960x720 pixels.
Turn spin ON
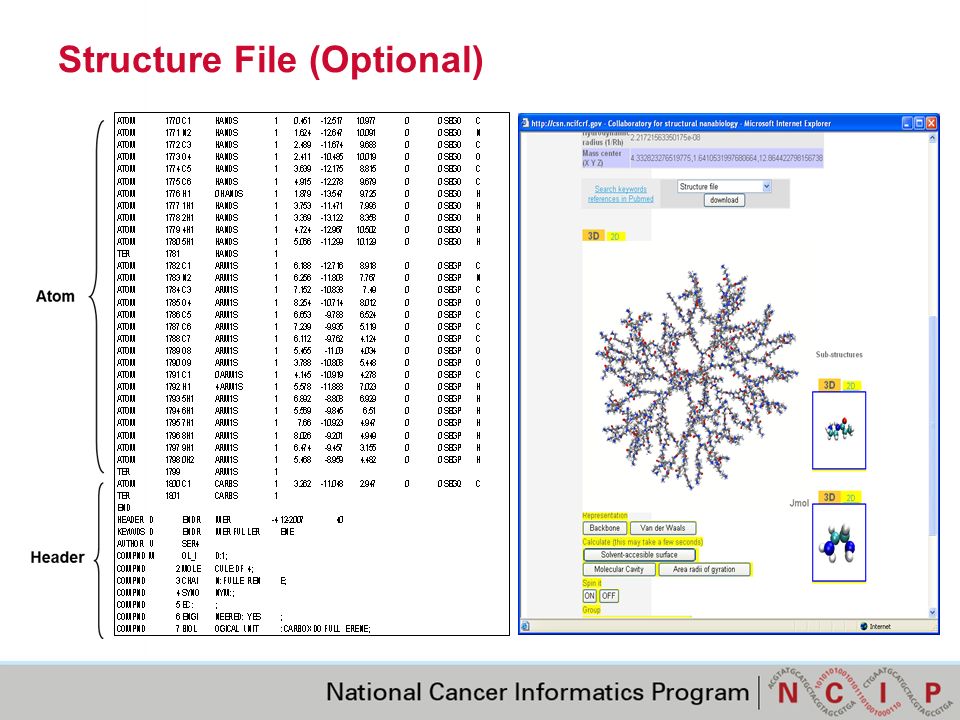pos(589,596)
